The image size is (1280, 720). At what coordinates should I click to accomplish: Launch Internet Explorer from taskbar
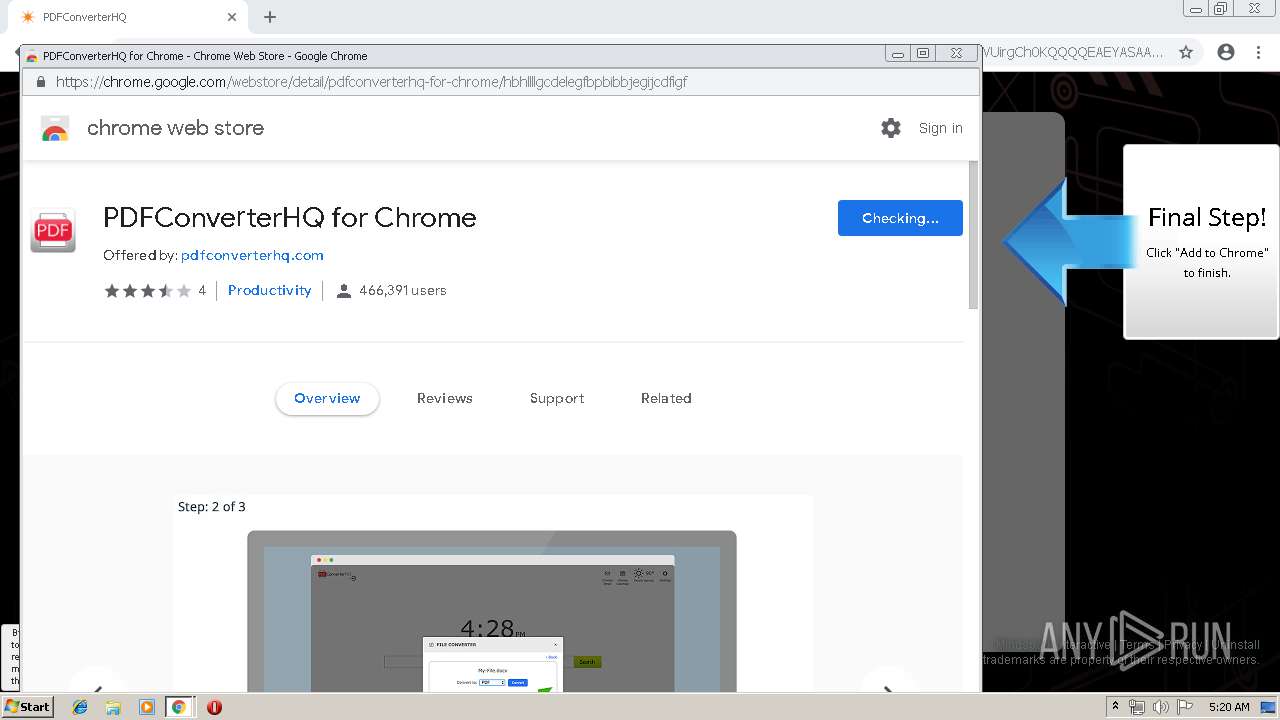[80, 707]
